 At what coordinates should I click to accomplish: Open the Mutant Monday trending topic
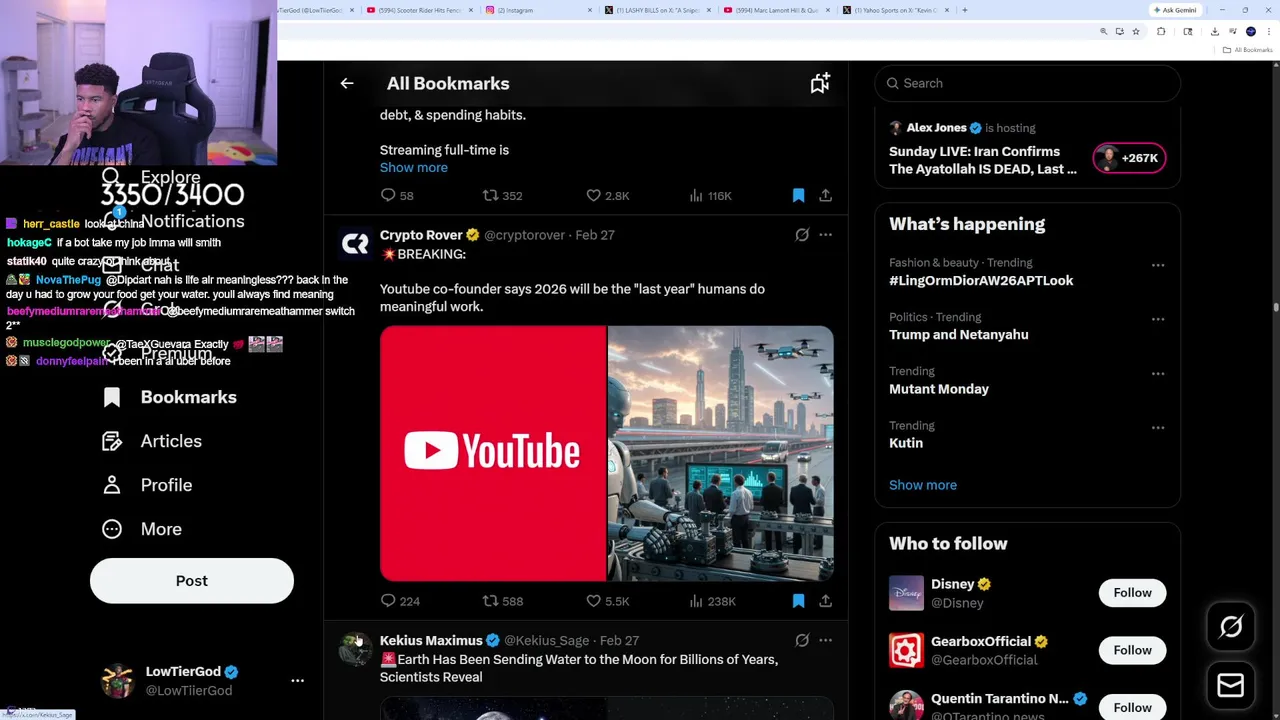pyautogui.click(x=938, y=389)
